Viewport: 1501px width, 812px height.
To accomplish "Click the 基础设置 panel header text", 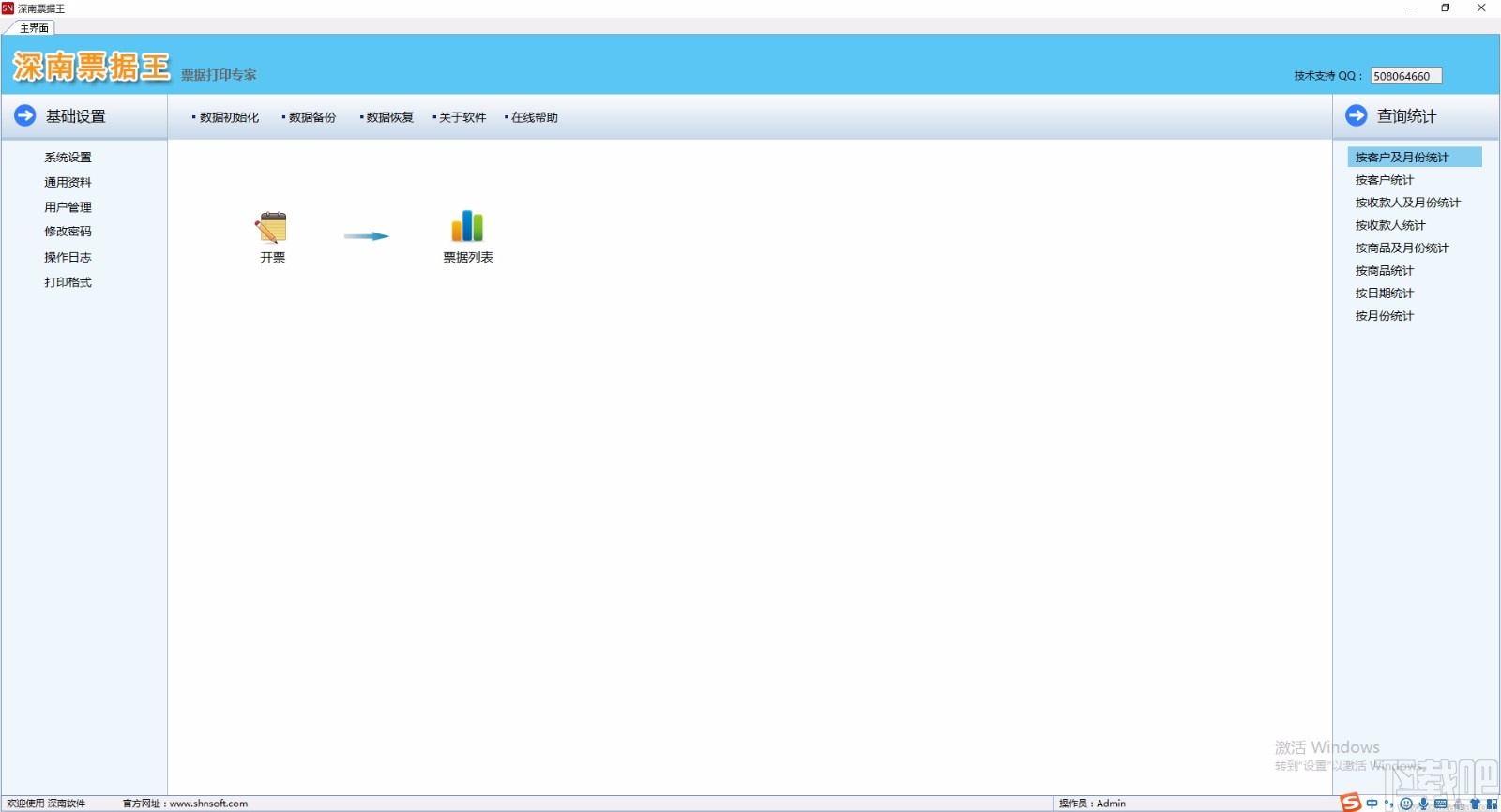I will tap(76, 116).
